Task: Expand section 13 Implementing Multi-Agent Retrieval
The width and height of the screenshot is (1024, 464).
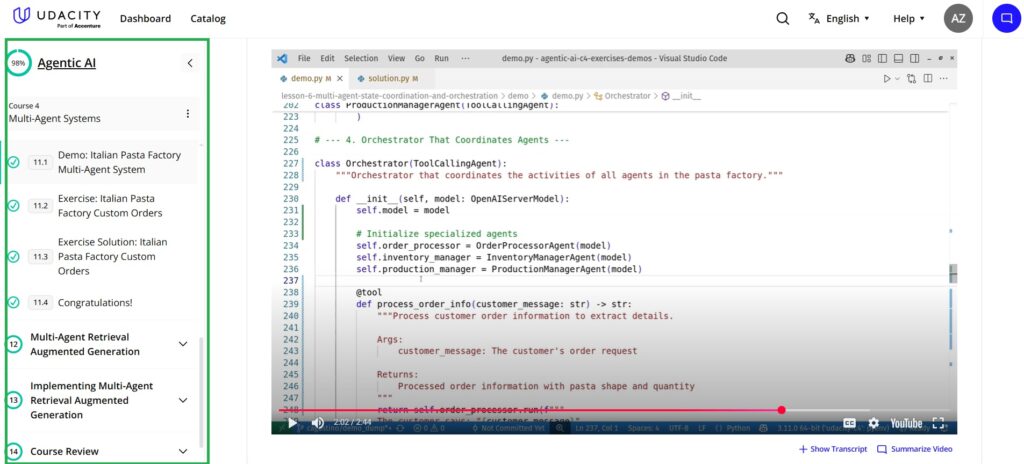Action: [x=183, y=400]
